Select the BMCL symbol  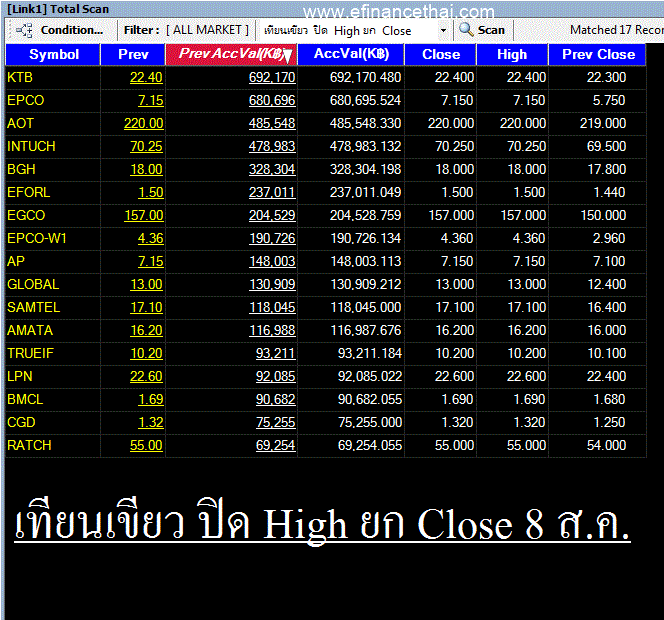[x=25, y=399]
